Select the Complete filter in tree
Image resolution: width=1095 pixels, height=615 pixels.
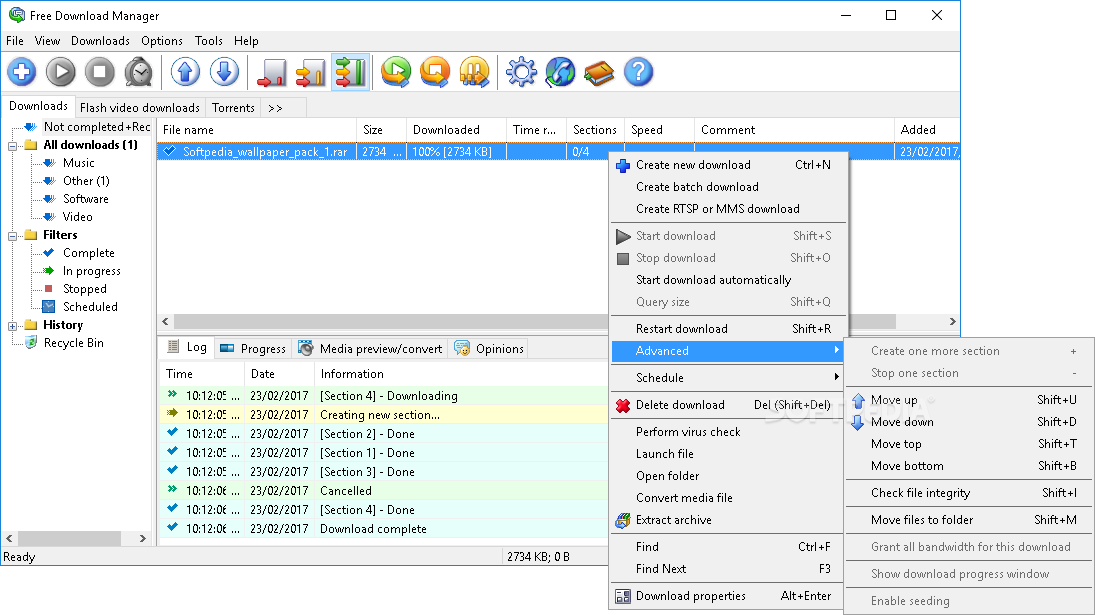(x=89, y=253)
